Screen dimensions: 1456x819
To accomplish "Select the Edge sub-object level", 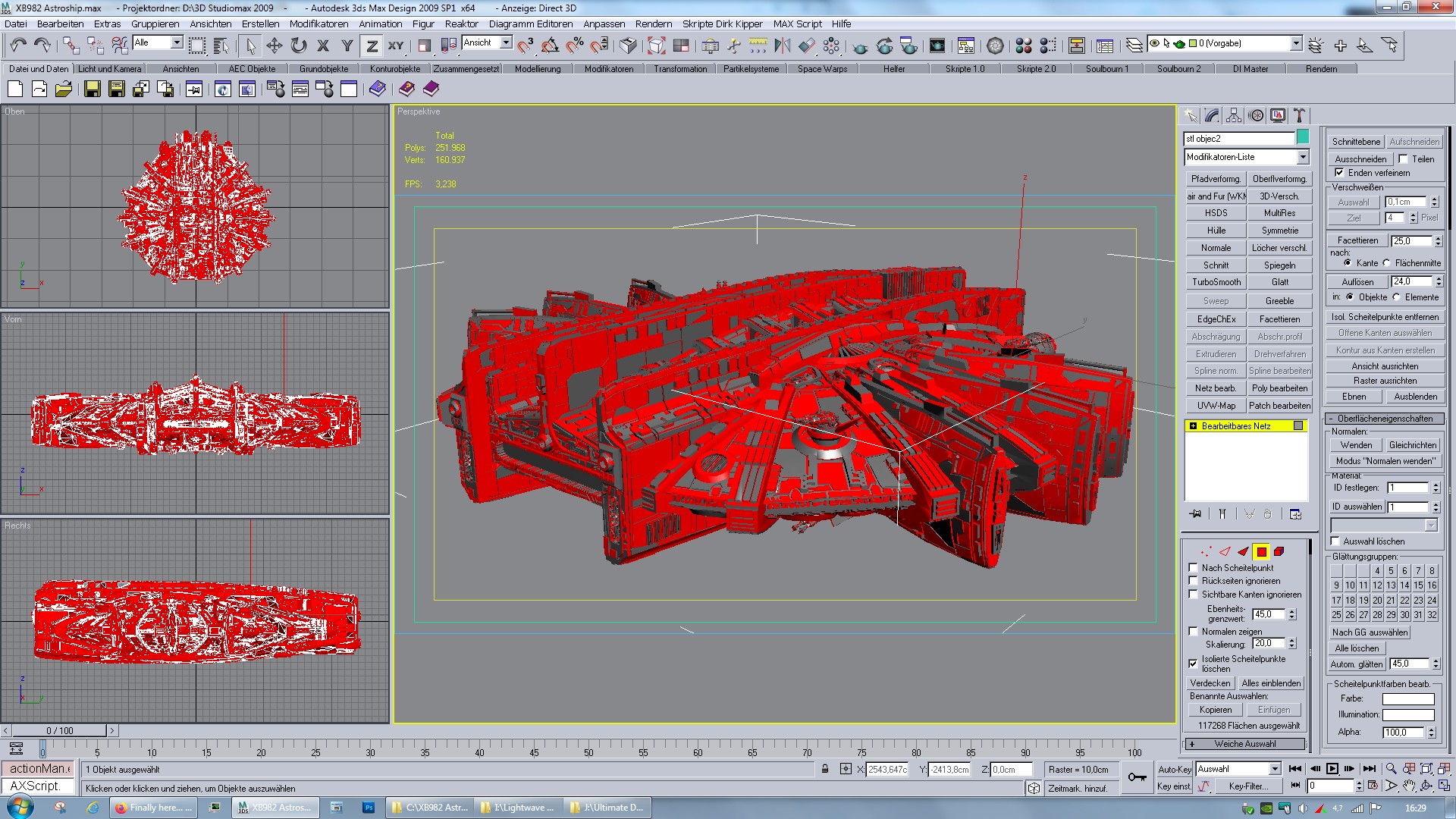I will tap(1225, 551).
